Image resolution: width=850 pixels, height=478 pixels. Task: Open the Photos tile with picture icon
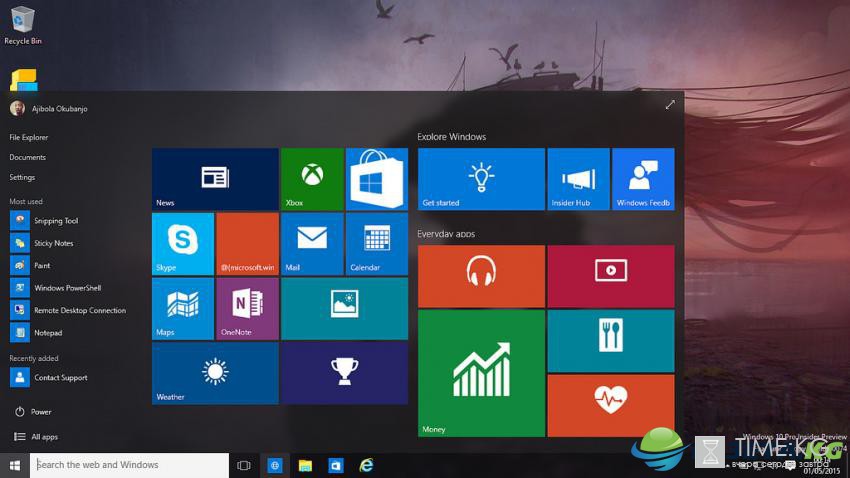tap(344, 308)
